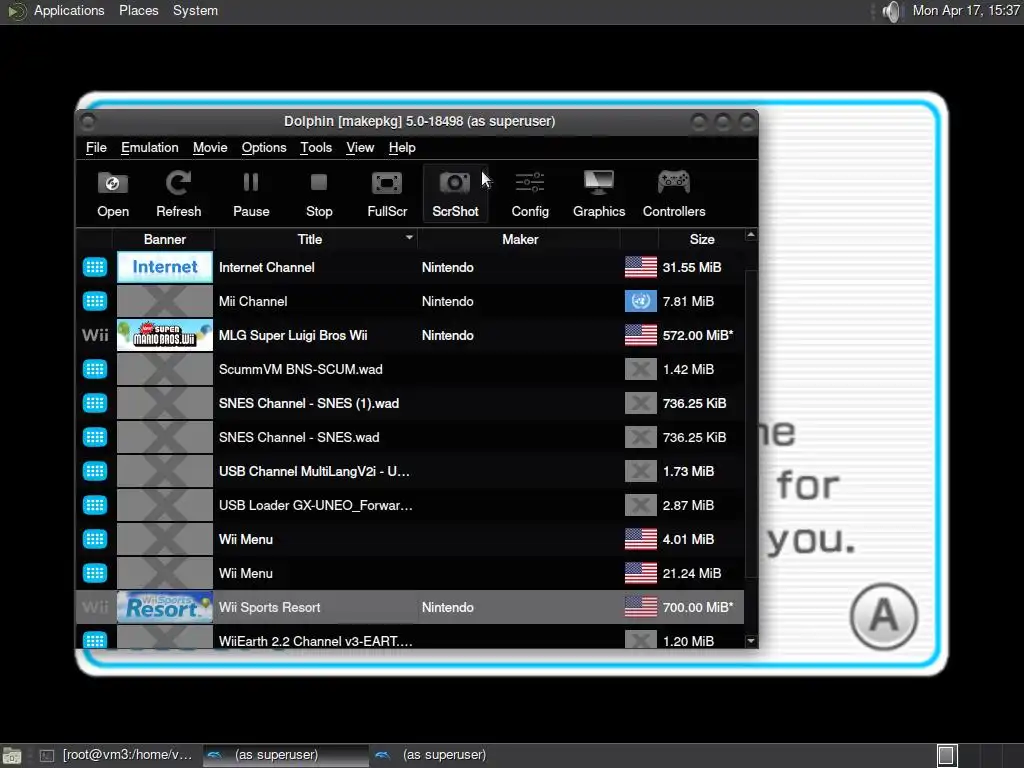Screen dimensions: 1024x768
Task: Click Nintendo maker of Internet Channel
Action: click(447, 267)
